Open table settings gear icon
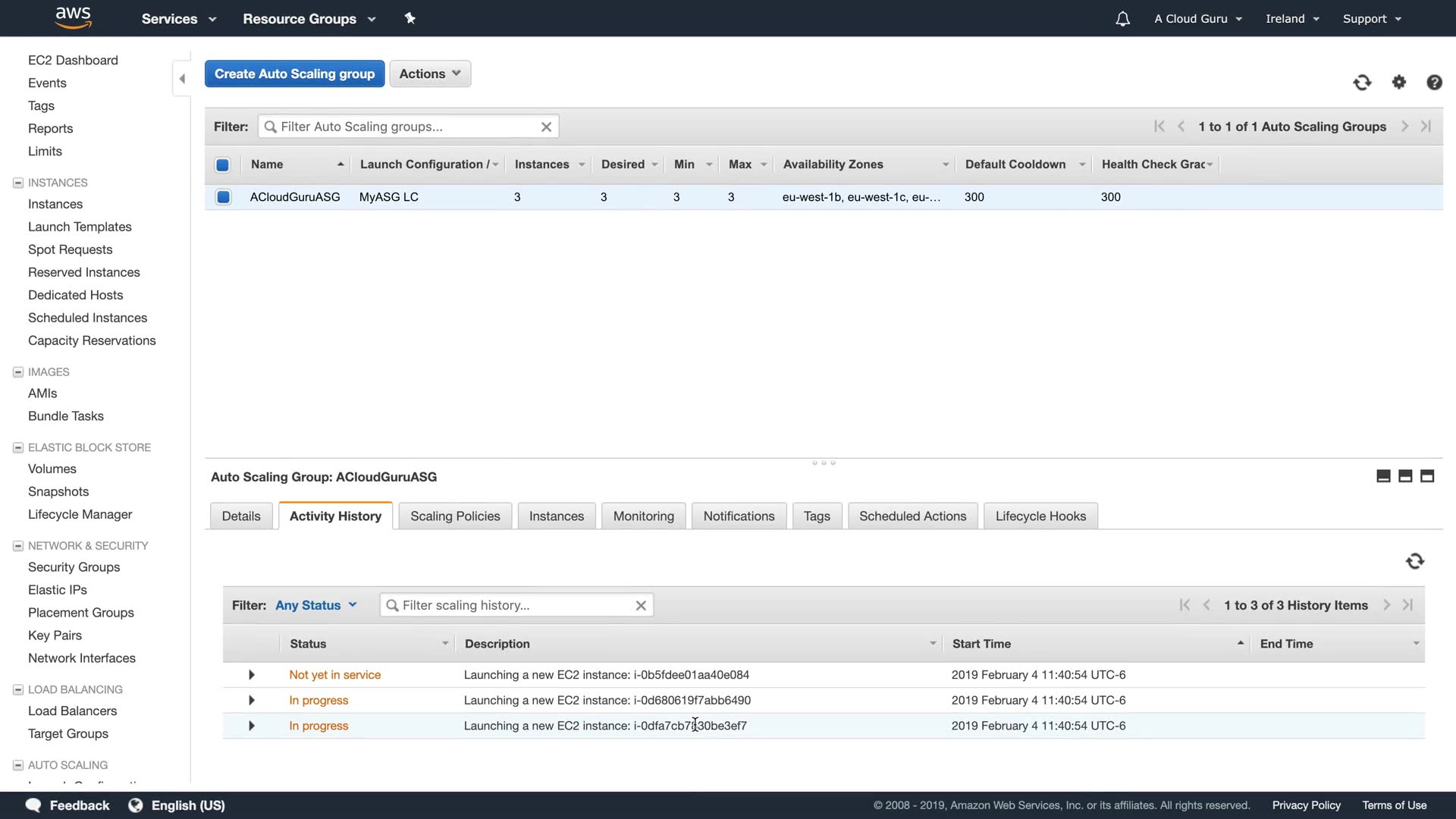The height and width of the screenshot is (819, 1456). 1399,83
